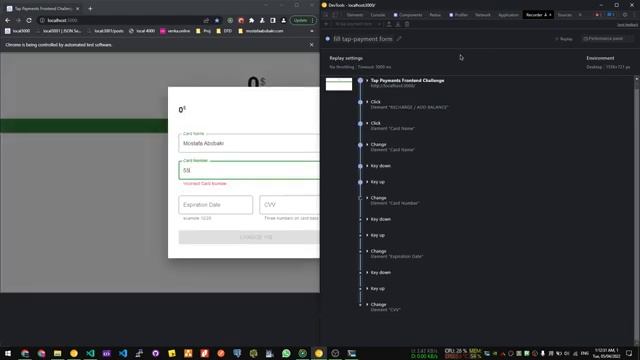This screenshot has height=360, width=640.
Task: Click the Replay button
Action: click(x=564, y=39)
